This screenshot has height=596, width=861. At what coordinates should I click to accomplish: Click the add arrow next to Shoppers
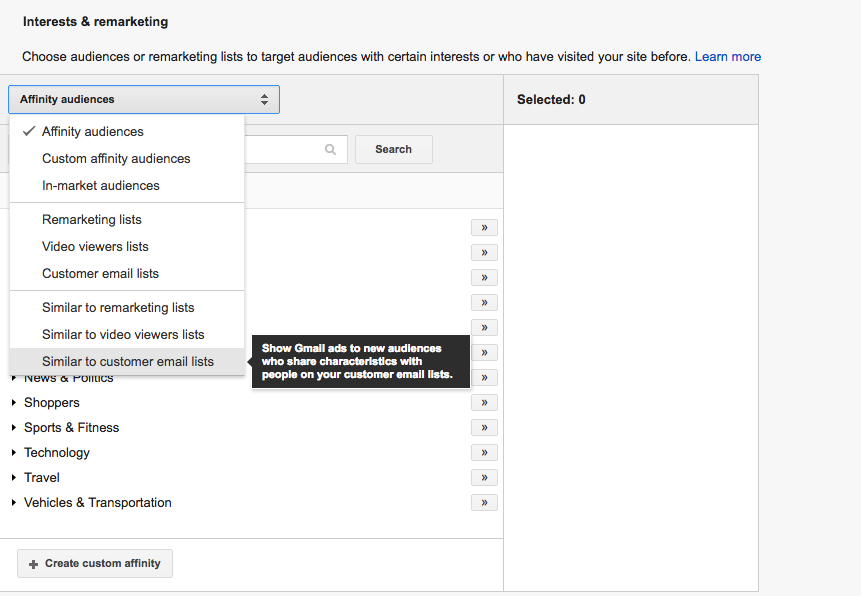[484, 403]
